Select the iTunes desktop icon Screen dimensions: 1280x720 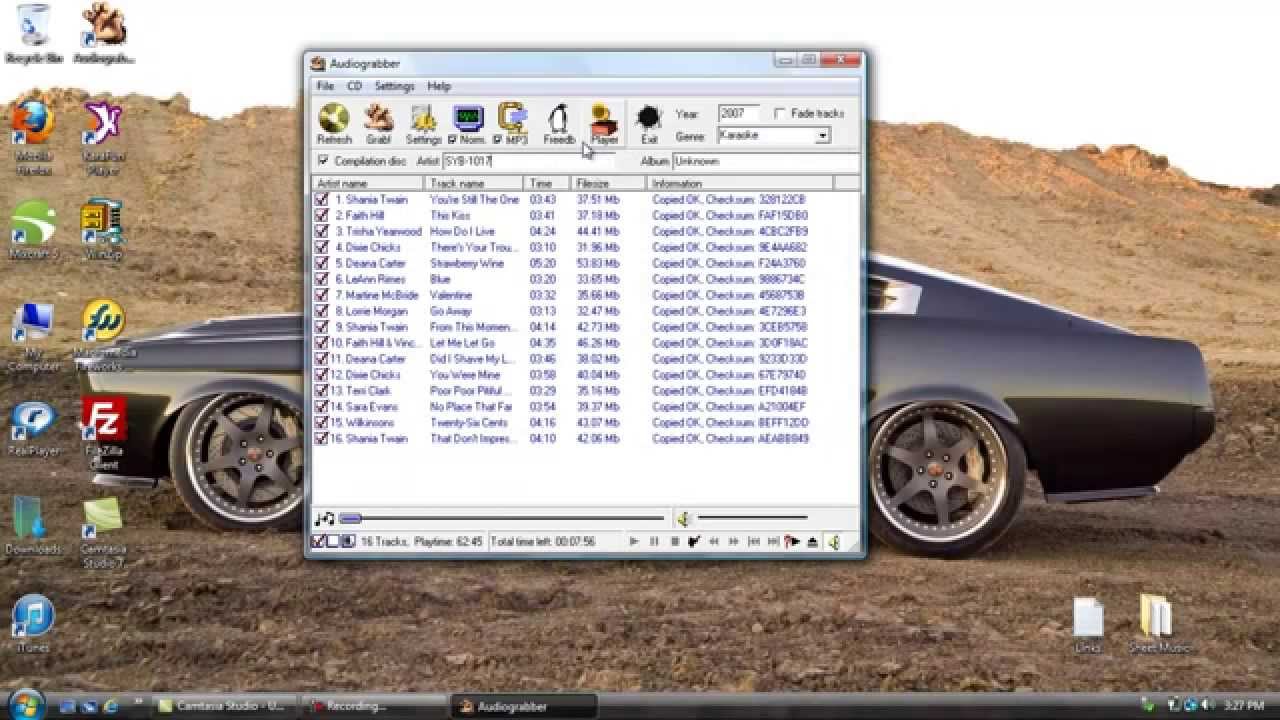pyautogui.click(x=33, y=624)
